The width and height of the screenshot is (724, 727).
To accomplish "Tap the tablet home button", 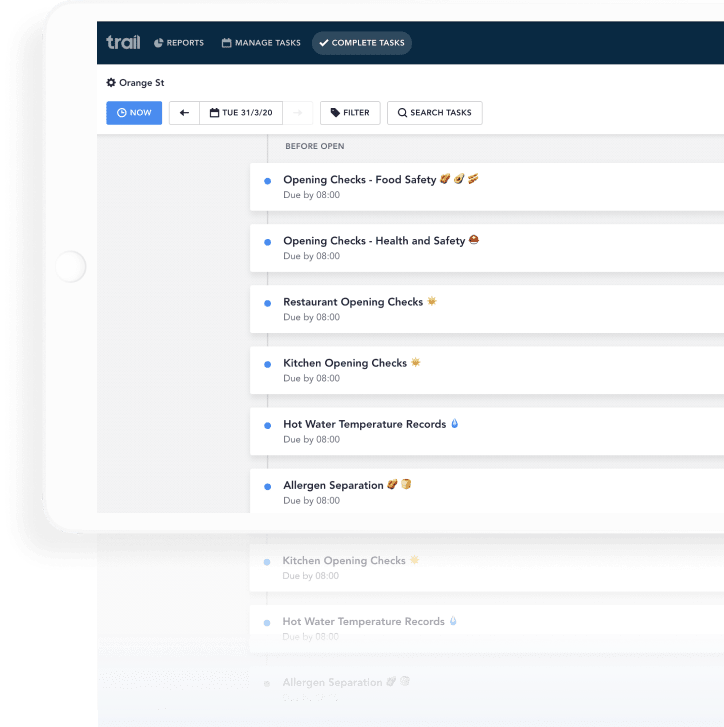I will [x=70, y=267].
